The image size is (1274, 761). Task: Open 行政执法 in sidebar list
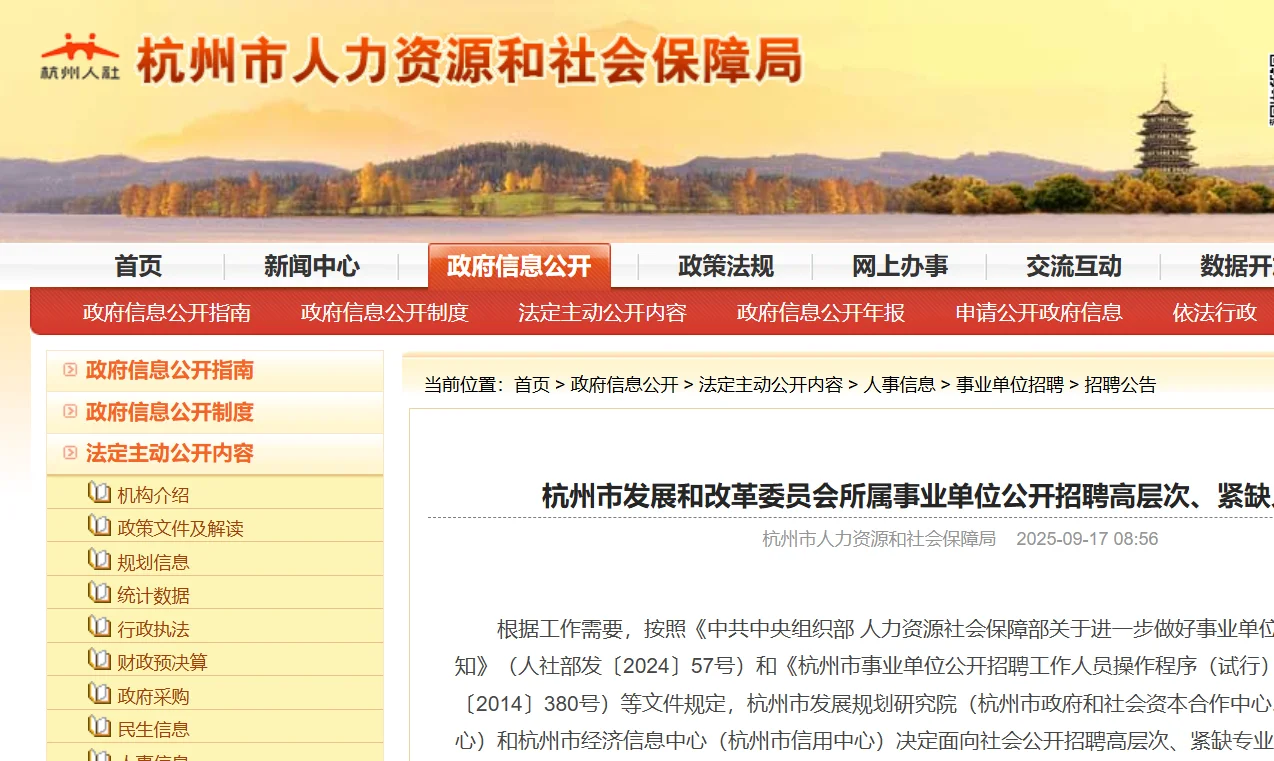153,629
